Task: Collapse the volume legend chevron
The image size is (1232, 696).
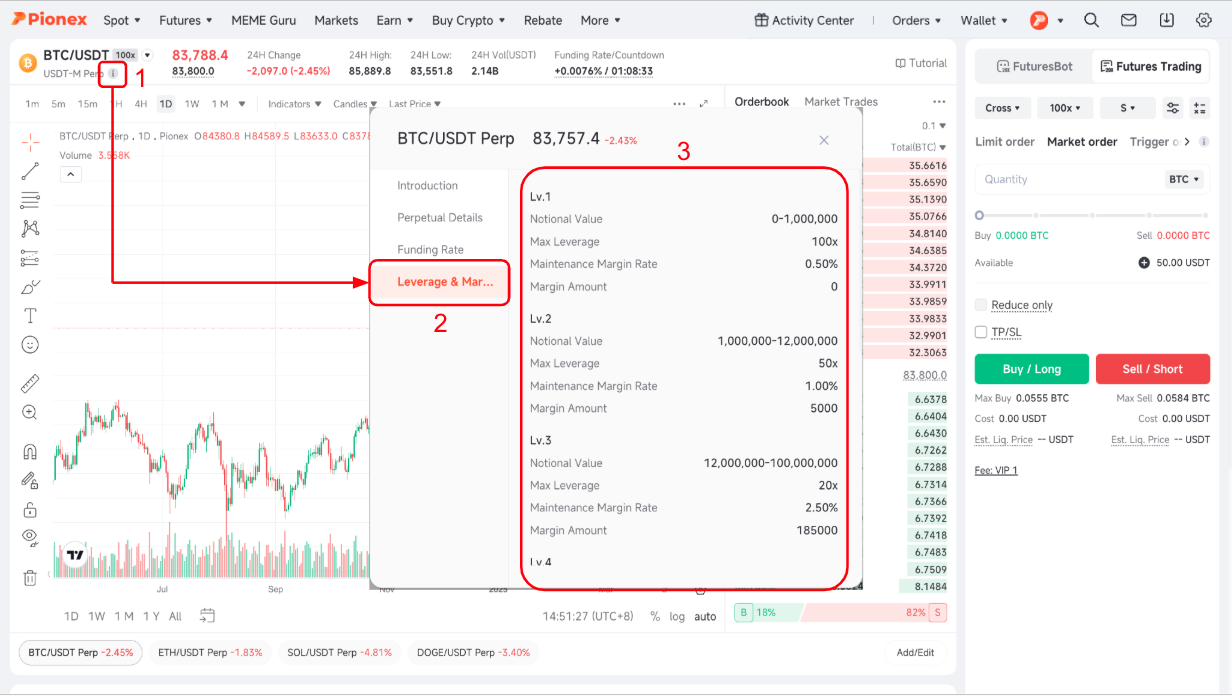Action: (71, 175)
